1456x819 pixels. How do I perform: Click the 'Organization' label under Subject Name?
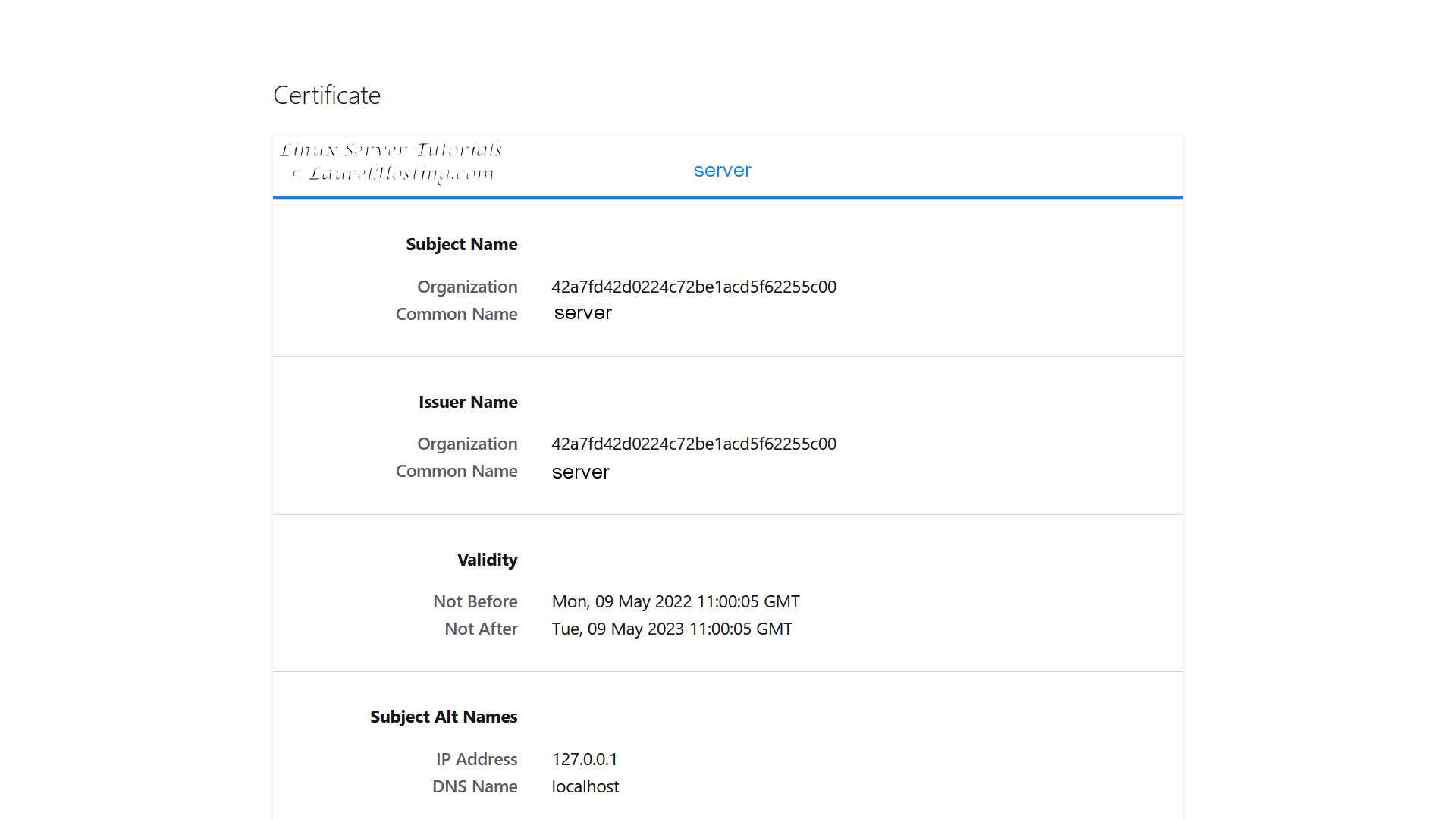(x=467, y=287)
